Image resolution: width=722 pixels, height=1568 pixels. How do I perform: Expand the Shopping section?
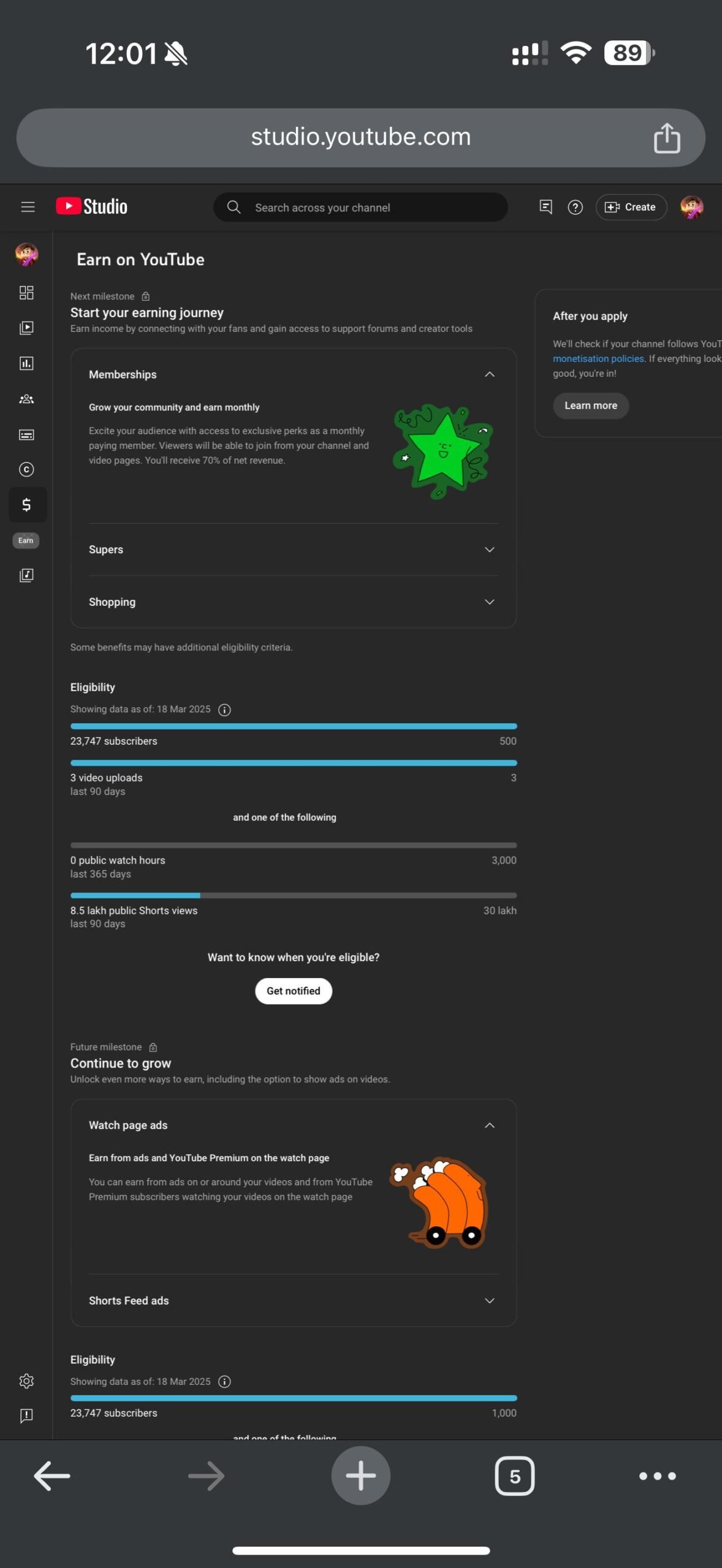pos(489,602)
